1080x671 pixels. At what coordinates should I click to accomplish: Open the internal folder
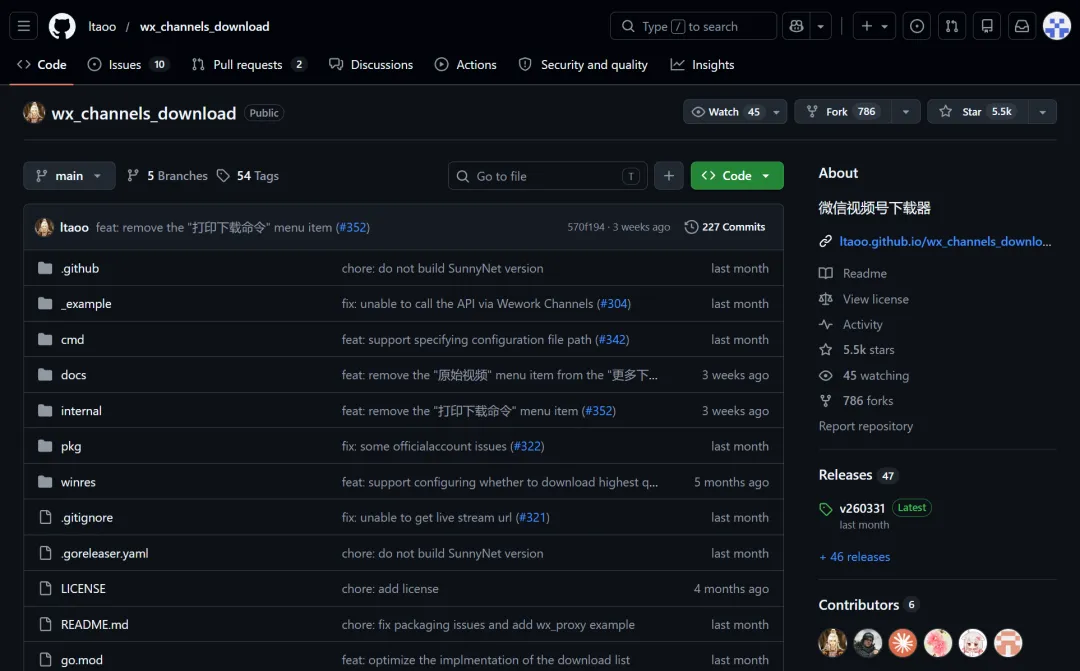tap(81, 411)
